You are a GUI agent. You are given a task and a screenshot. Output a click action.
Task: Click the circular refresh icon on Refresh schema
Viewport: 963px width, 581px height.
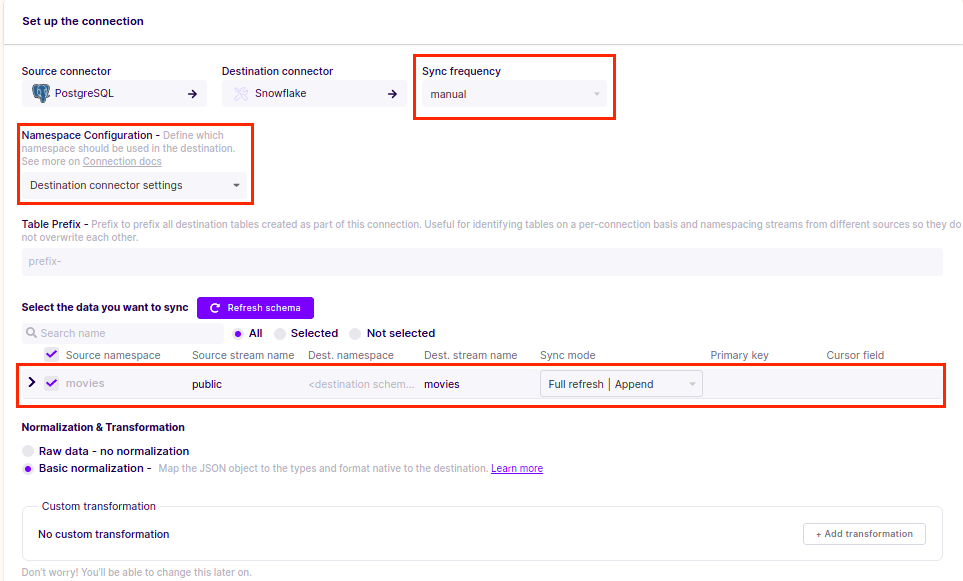tap(213, 307)
